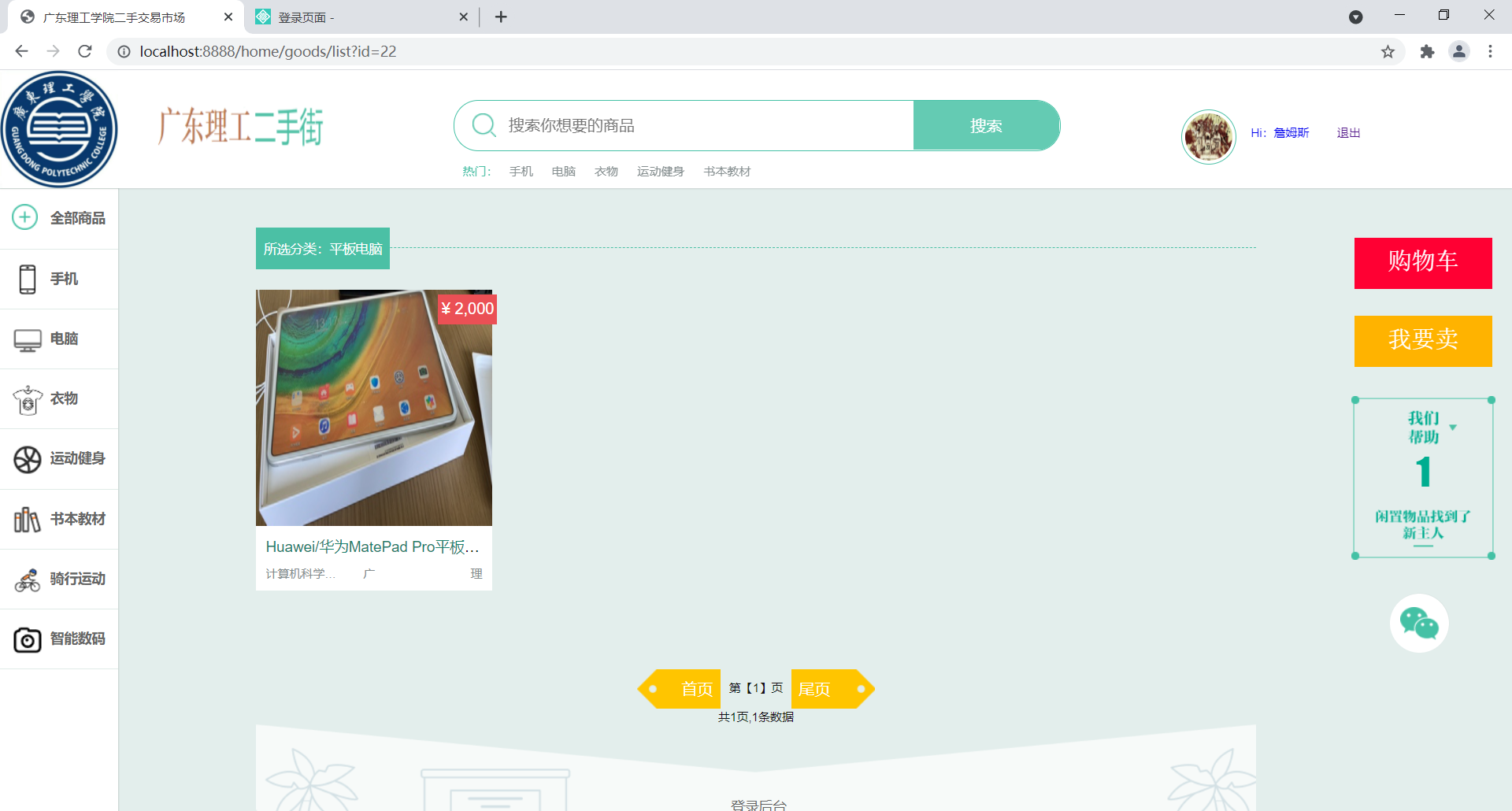Click the magnifier icon in search box
Image resolution: width=1512 pixels, height=811 pixels.
click(484, 125)
